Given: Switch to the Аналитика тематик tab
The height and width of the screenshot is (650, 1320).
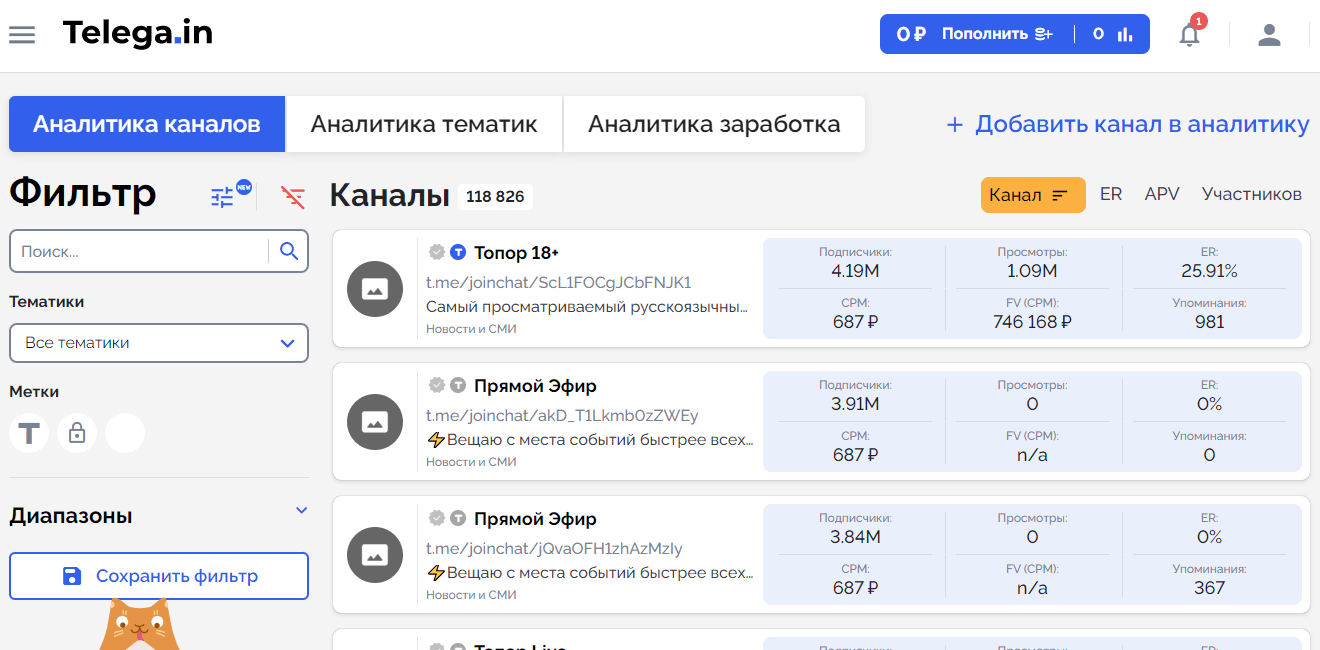Looking at the screenshot, I should (x=423, y=124).
